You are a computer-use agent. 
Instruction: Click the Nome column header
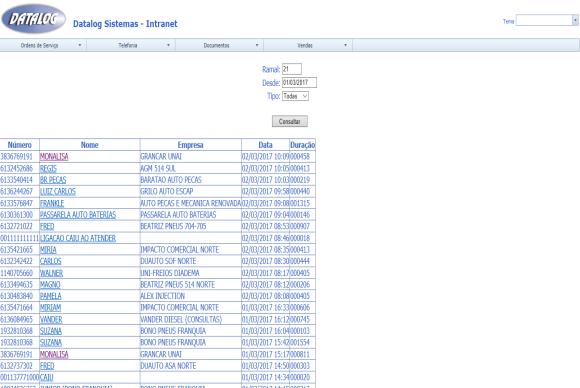tap(90, 145)
